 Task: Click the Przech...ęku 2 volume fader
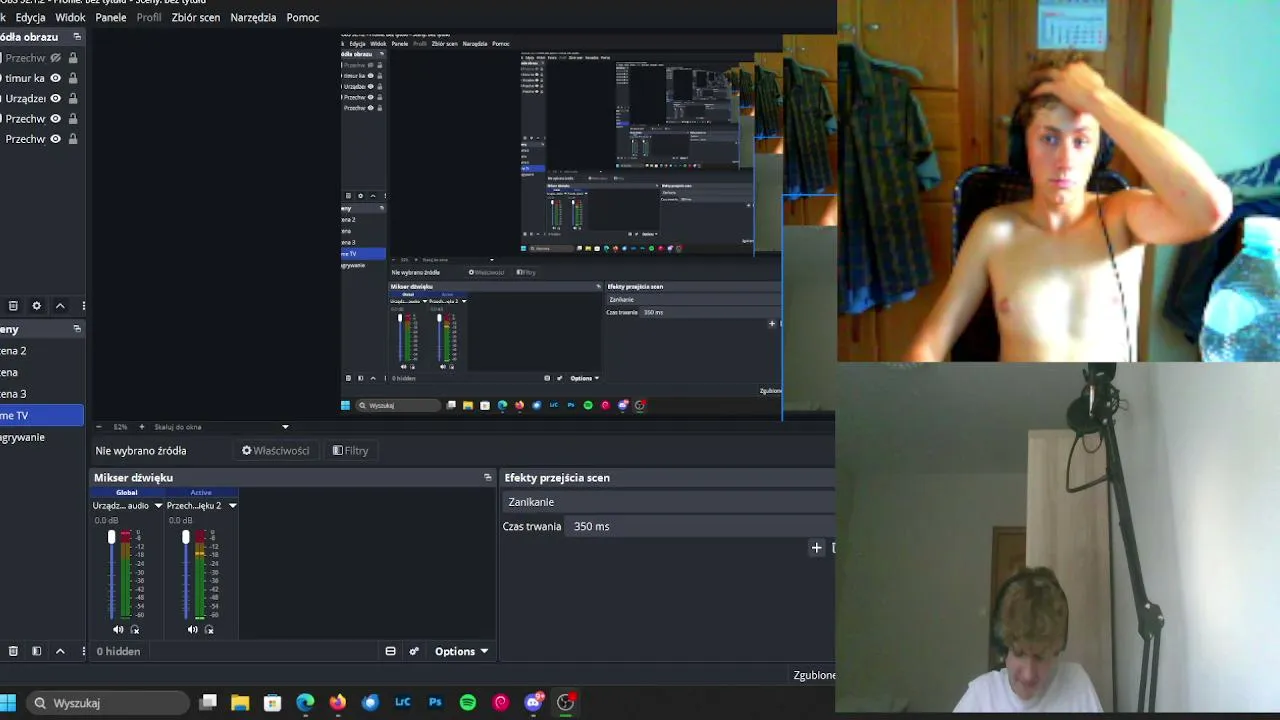click(x=186, y=538)
